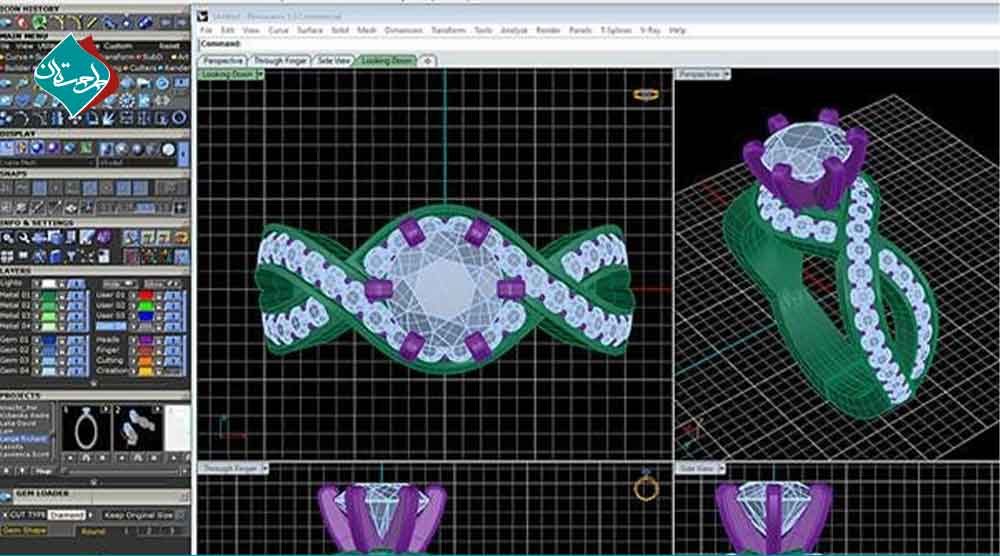Click the red icon in Zoom History
Viewport: 1000px width, 556px height.
point(22,23)
